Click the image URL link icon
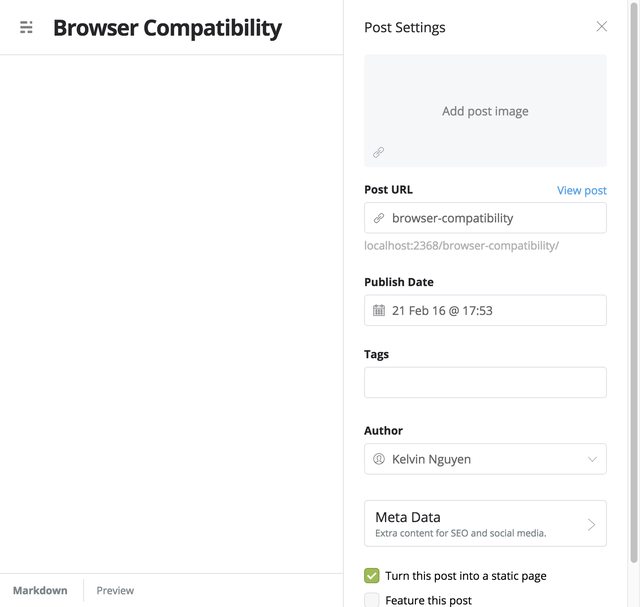 pyautogui.click(x=378, y=153)
